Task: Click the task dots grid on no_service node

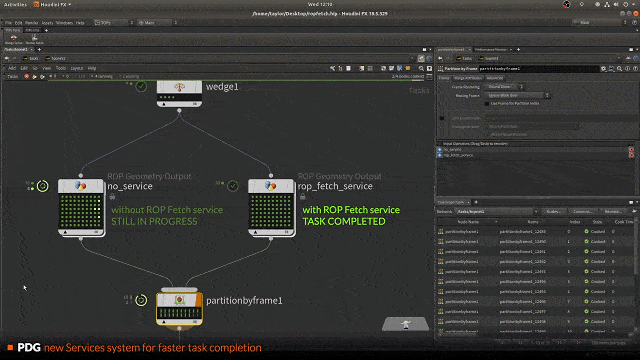Action: [x=81, y=211]
